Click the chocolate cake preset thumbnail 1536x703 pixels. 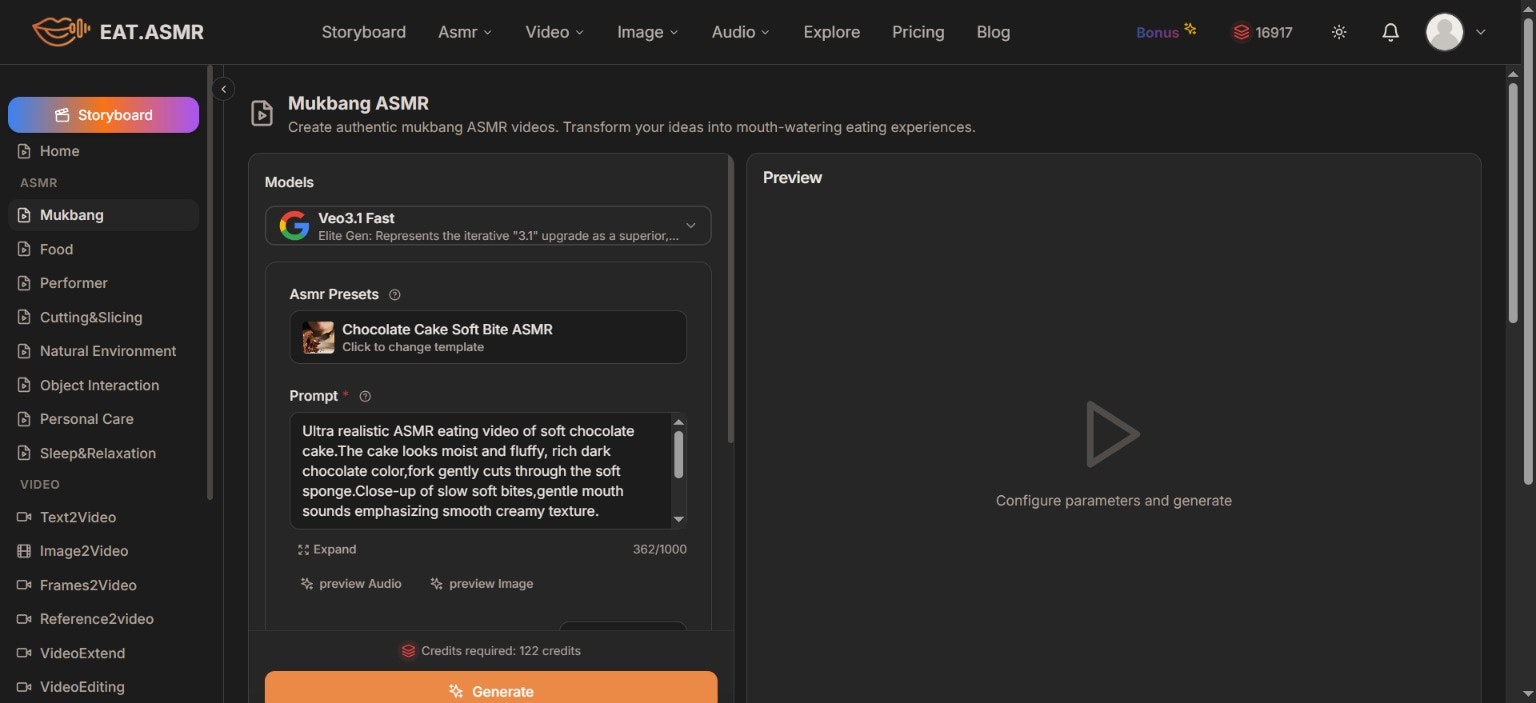(318, 337)
